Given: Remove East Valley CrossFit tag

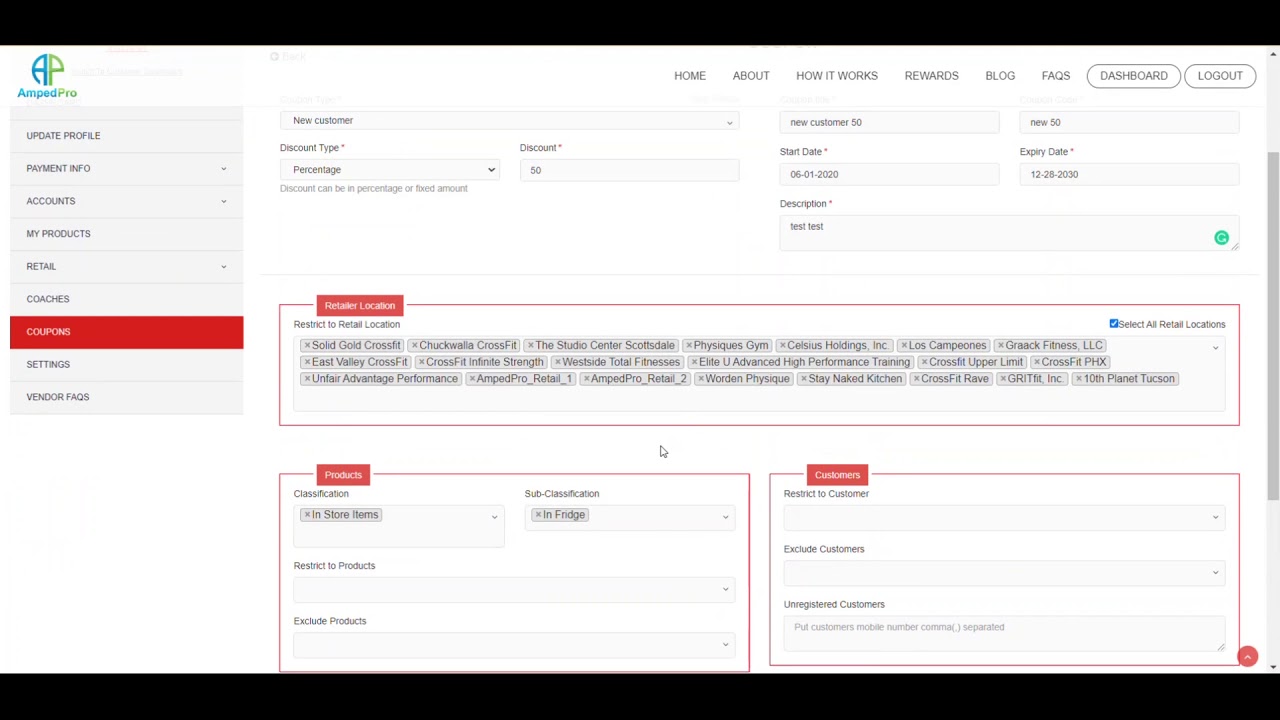Looking at the screenshot, I should pos(307,362).
